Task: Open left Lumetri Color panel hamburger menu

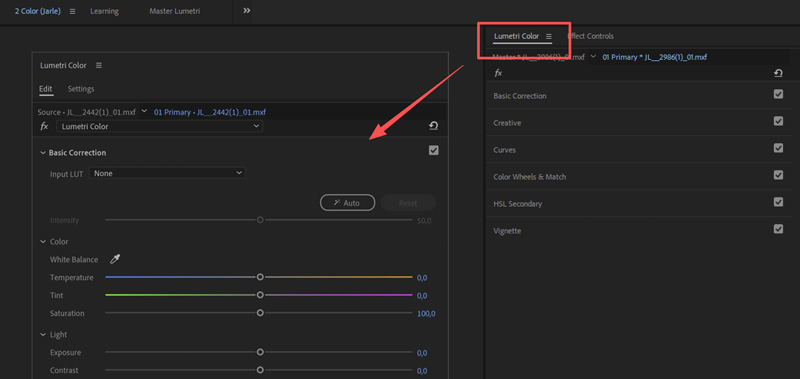Action: click(98, 65)
